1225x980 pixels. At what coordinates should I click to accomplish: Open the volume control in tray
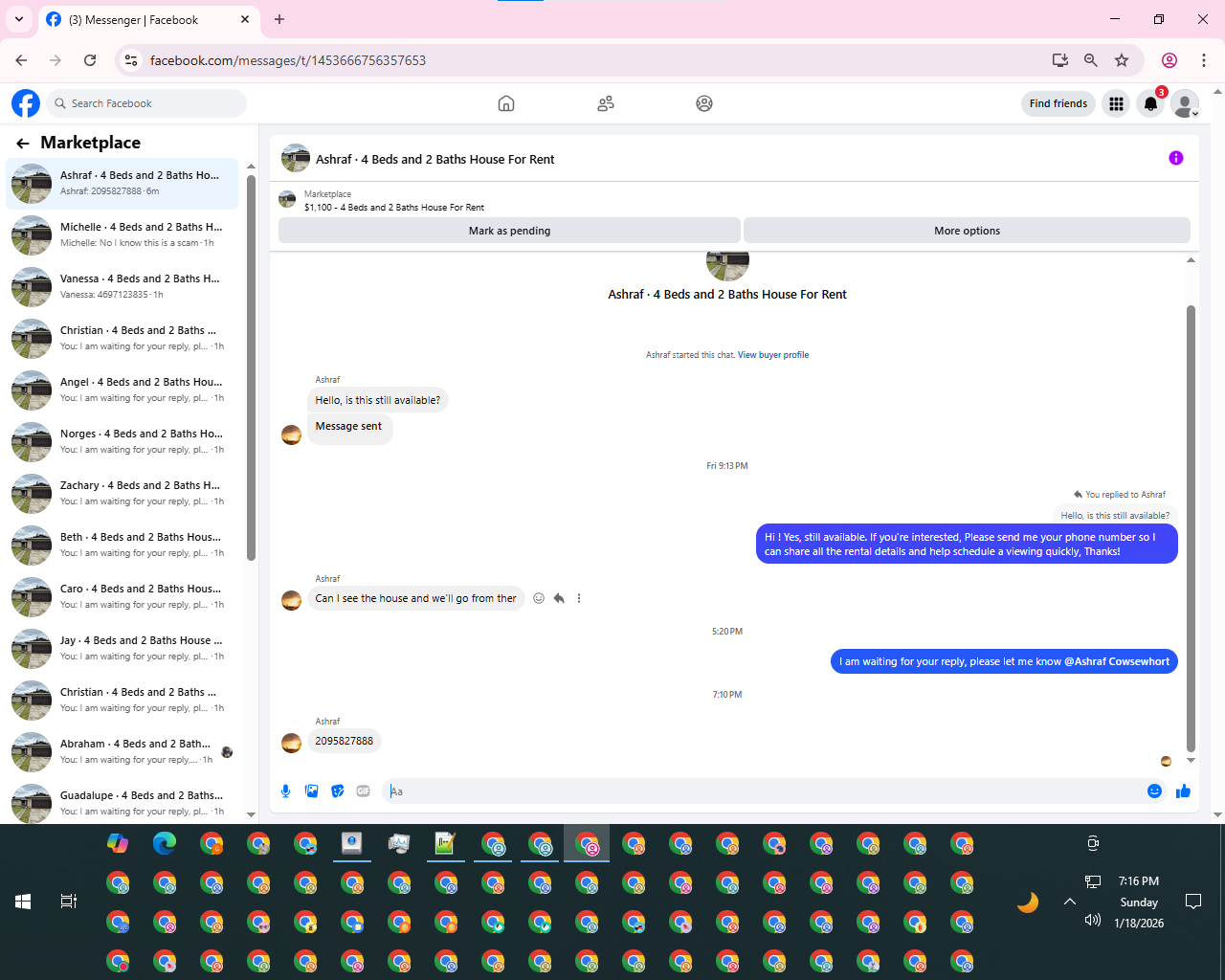[1092, 921]
